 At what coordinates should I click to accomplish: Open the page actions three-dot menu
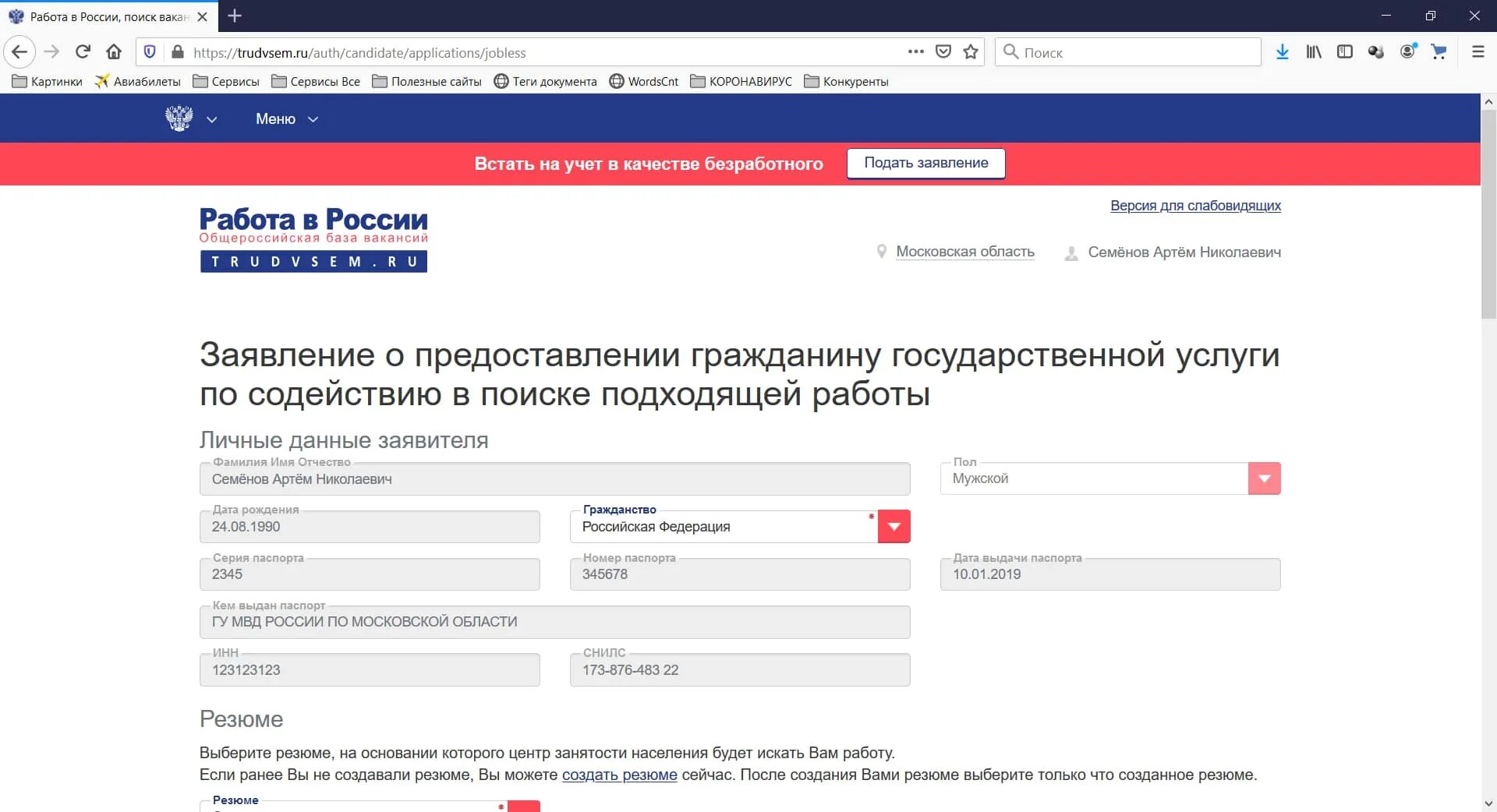pos(916,52)
